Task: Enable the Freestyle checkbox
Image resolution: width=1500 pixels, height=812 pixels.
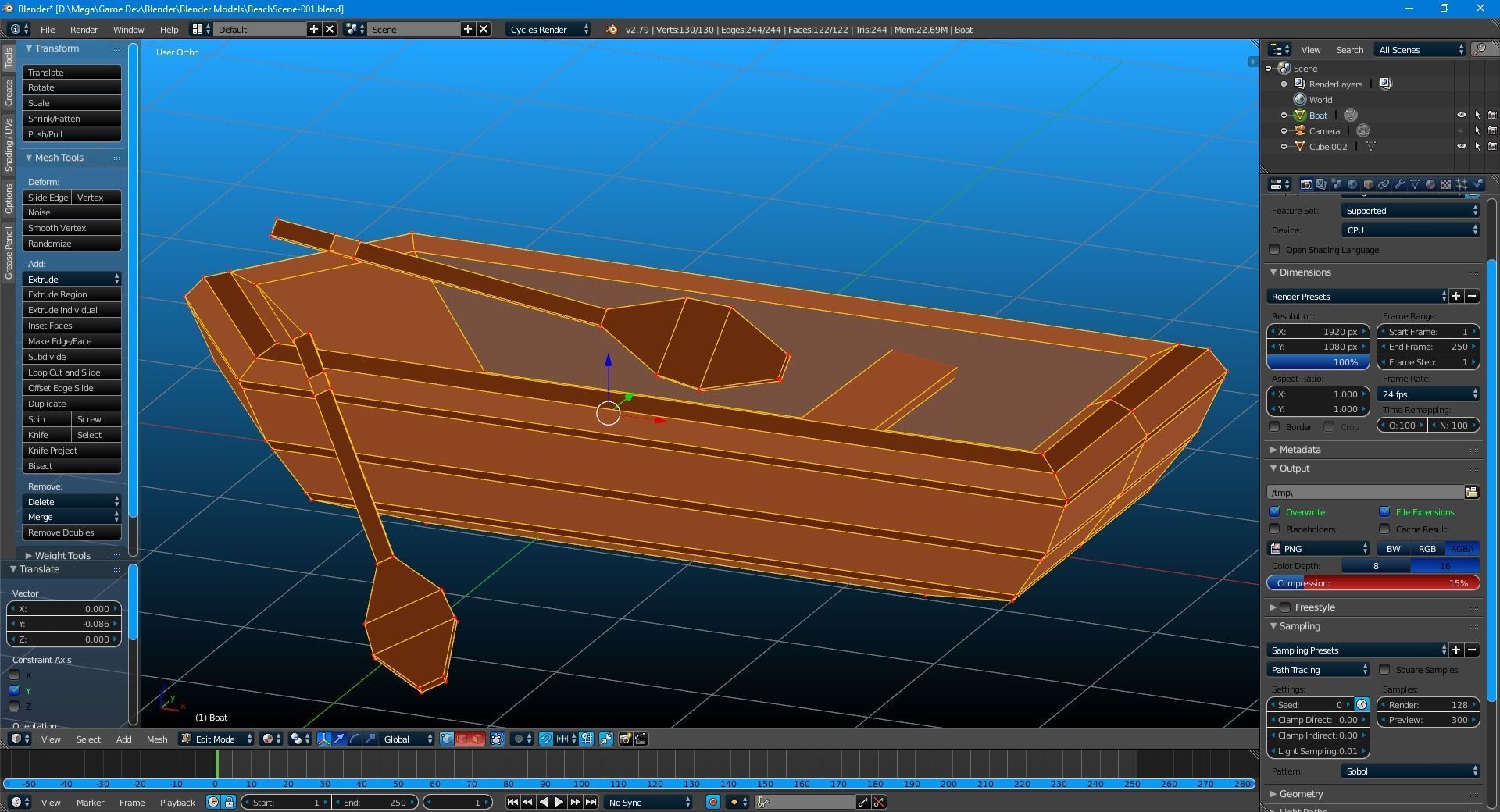Action: pos(1285,607)
